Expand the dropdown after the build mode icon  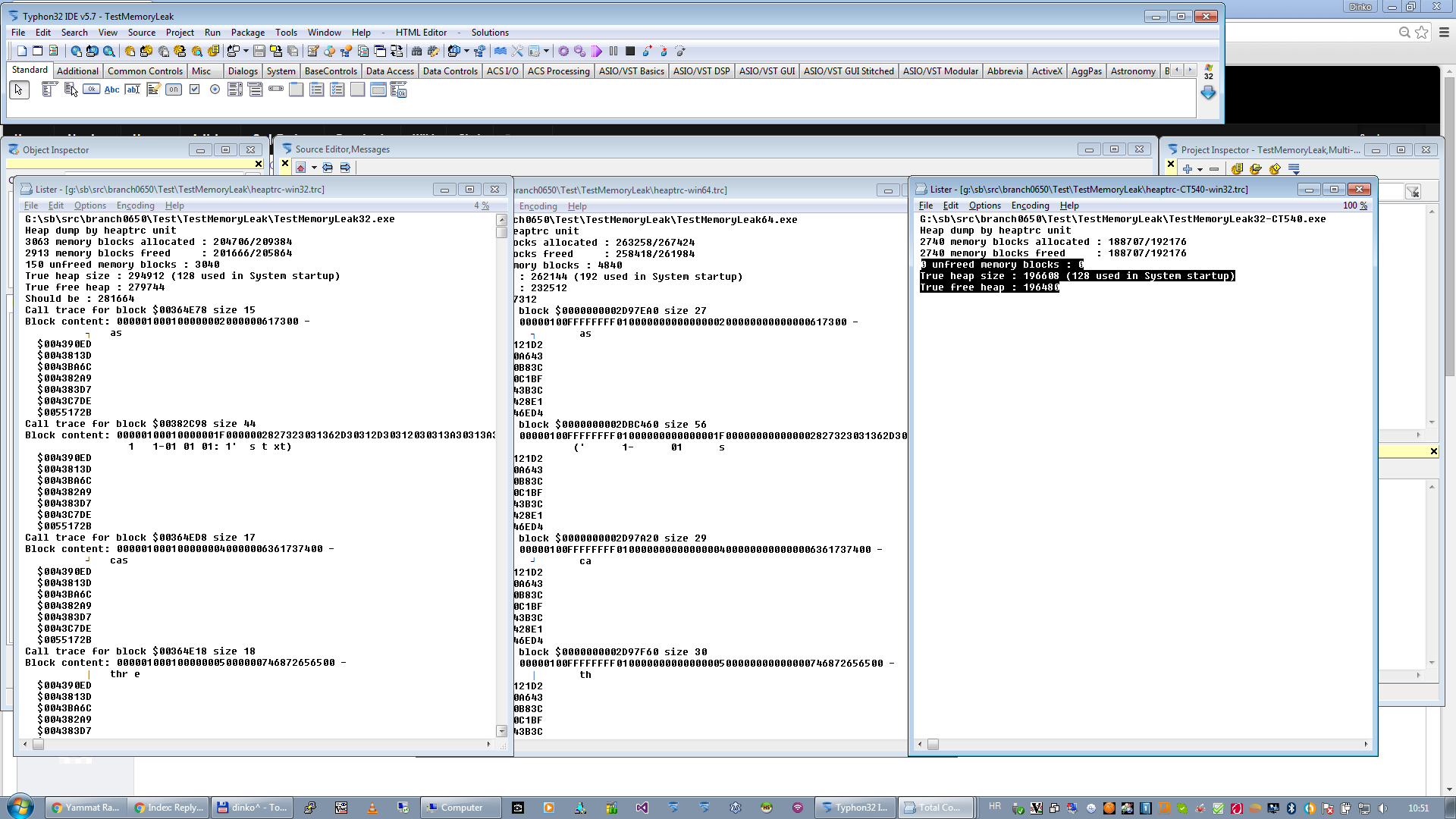(x=466, y=51)
